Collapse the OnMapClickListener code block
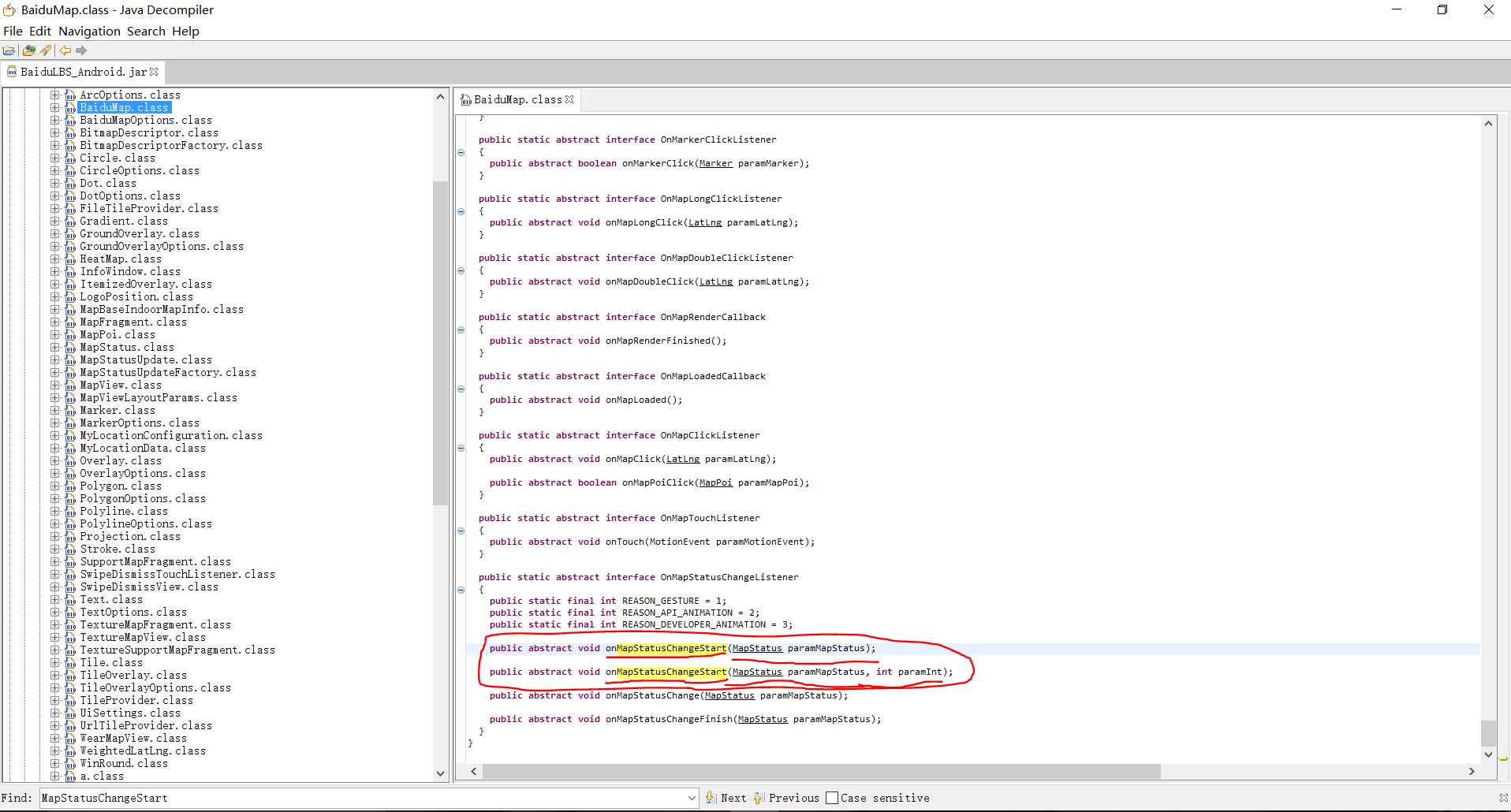The width and height of the screenshot is (1511, 812). 461,448
